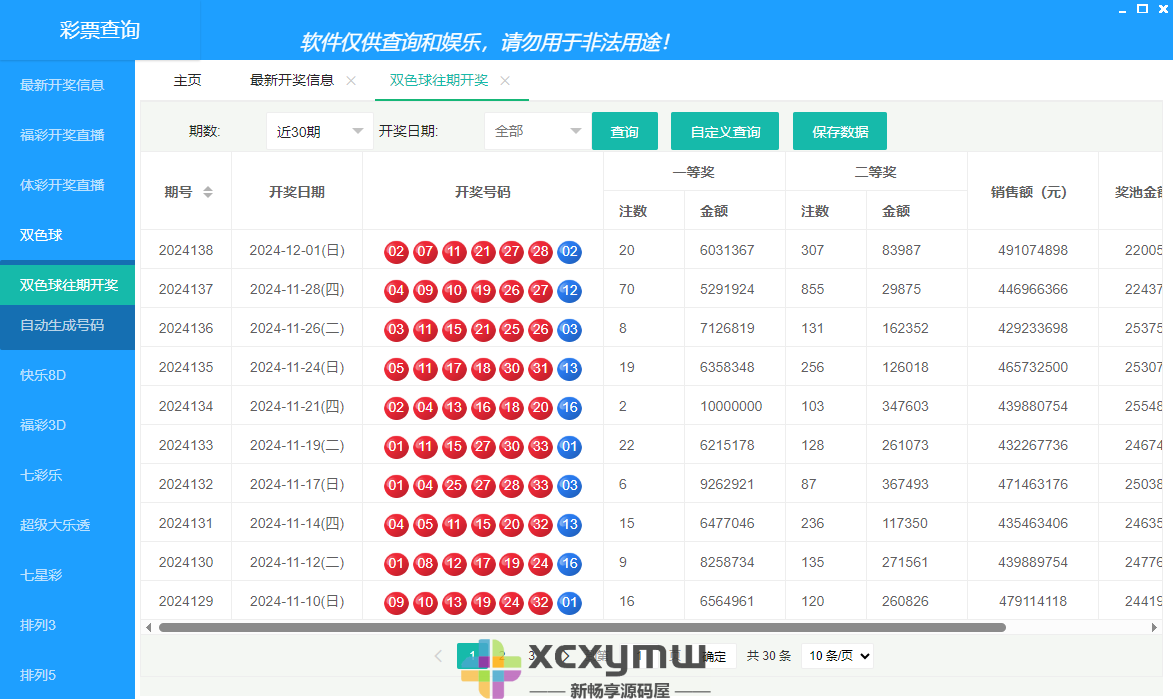This screenshot has width=1173, height=699.
Task: Click red ball 02 in row 2024138
Action: [x=396, y=251]
